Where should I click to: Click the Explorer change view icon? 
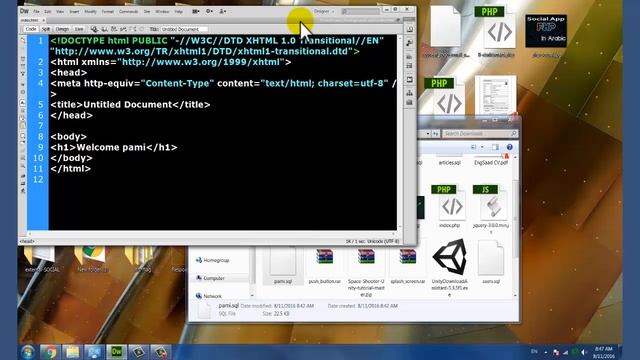[x=473, y=147]
